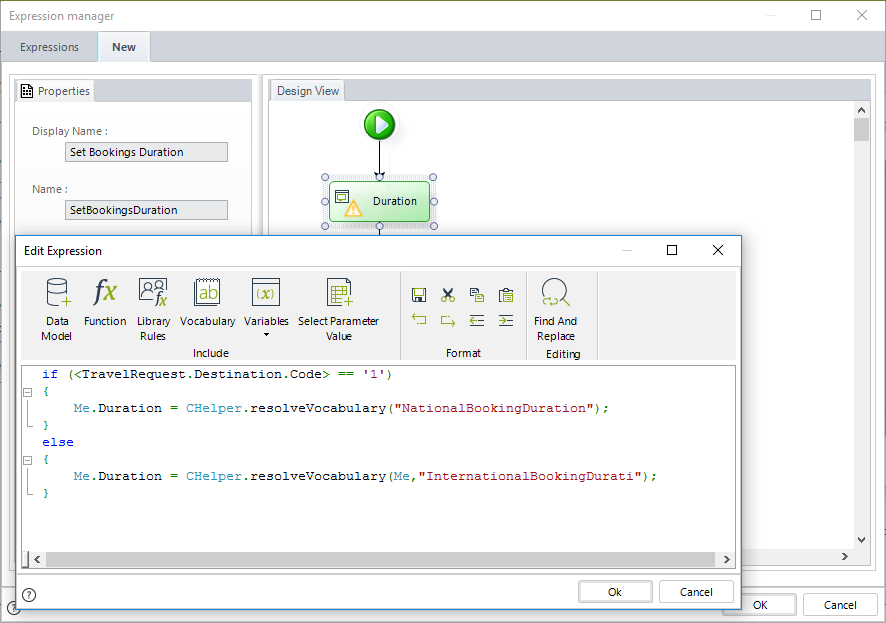Collapse the if code block
Screen dimensions: 886x623
[x=27, y=392]
